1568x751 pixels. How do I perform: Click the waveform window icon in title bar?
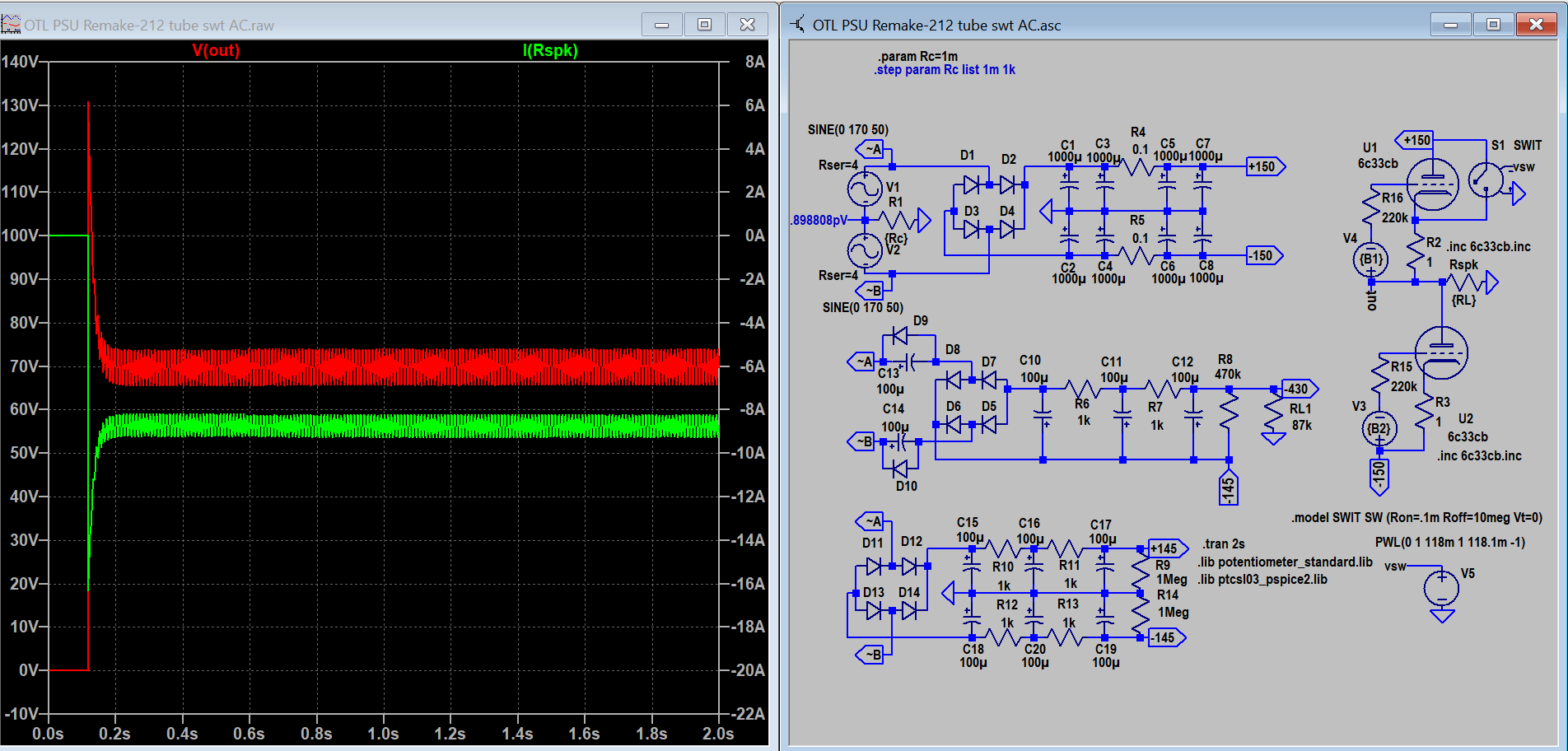tap(11, 25)
